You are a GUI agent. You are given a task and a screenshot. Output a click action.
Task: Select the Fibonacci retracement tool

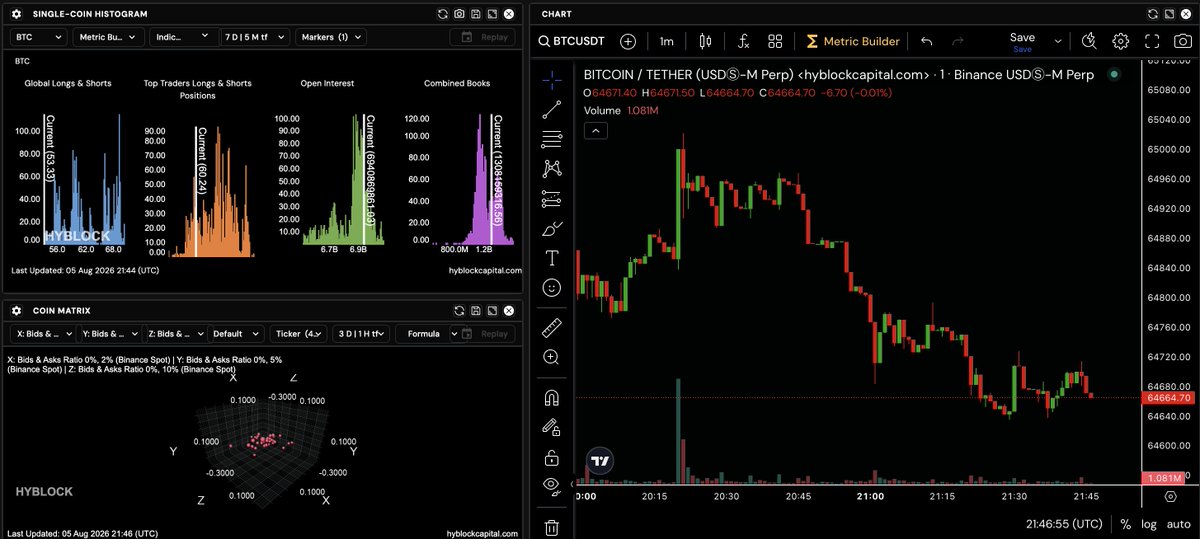(x=551, y=139)
